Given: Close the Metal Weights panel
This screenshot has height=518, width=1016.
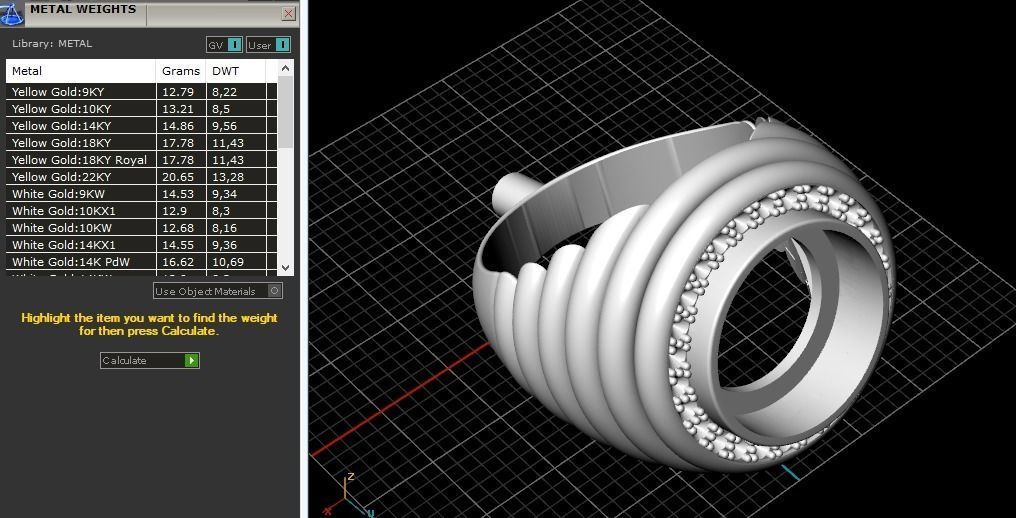Looking at the screenshot, I should 289,14.
